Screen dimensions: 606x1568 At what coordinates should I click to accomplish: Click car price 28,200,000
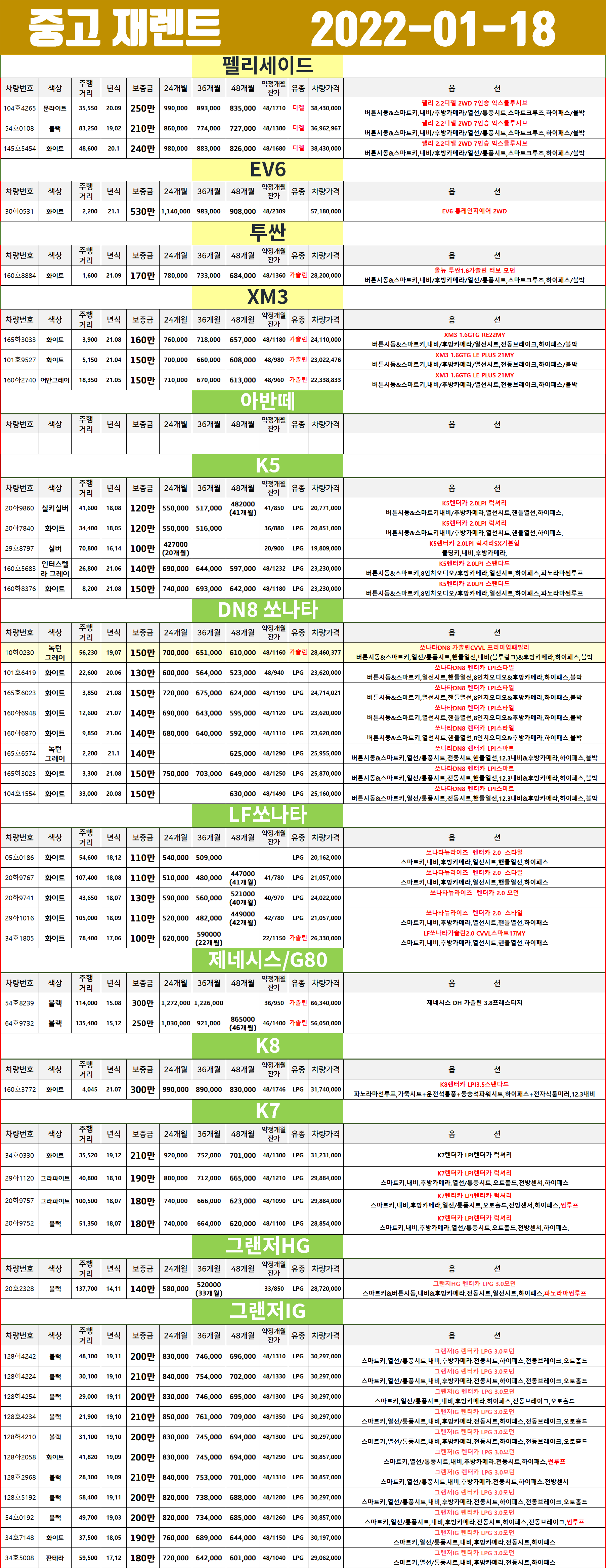326,275
